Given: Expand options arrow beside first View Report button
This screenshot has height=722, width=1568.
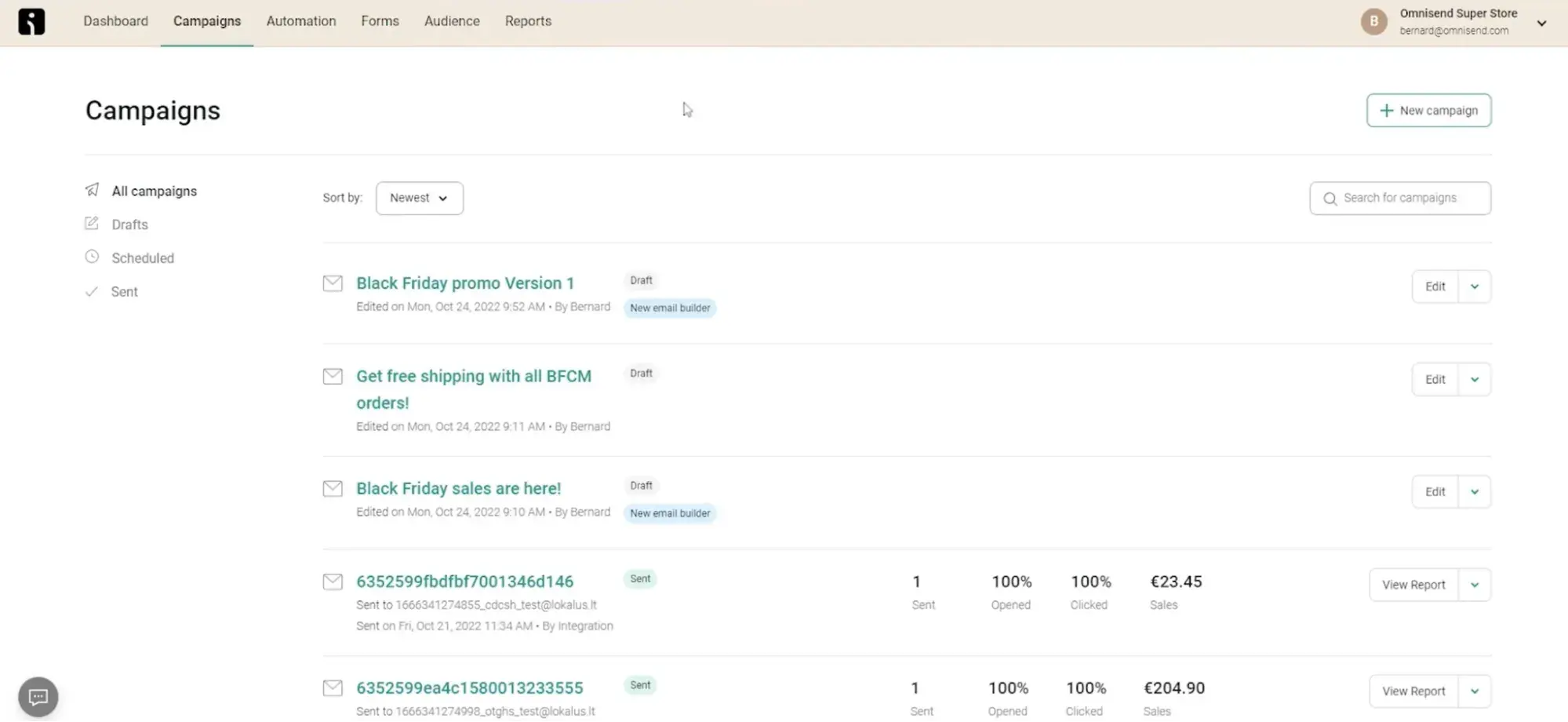Looking at the screenshot, I should (x=1475, y=585).
